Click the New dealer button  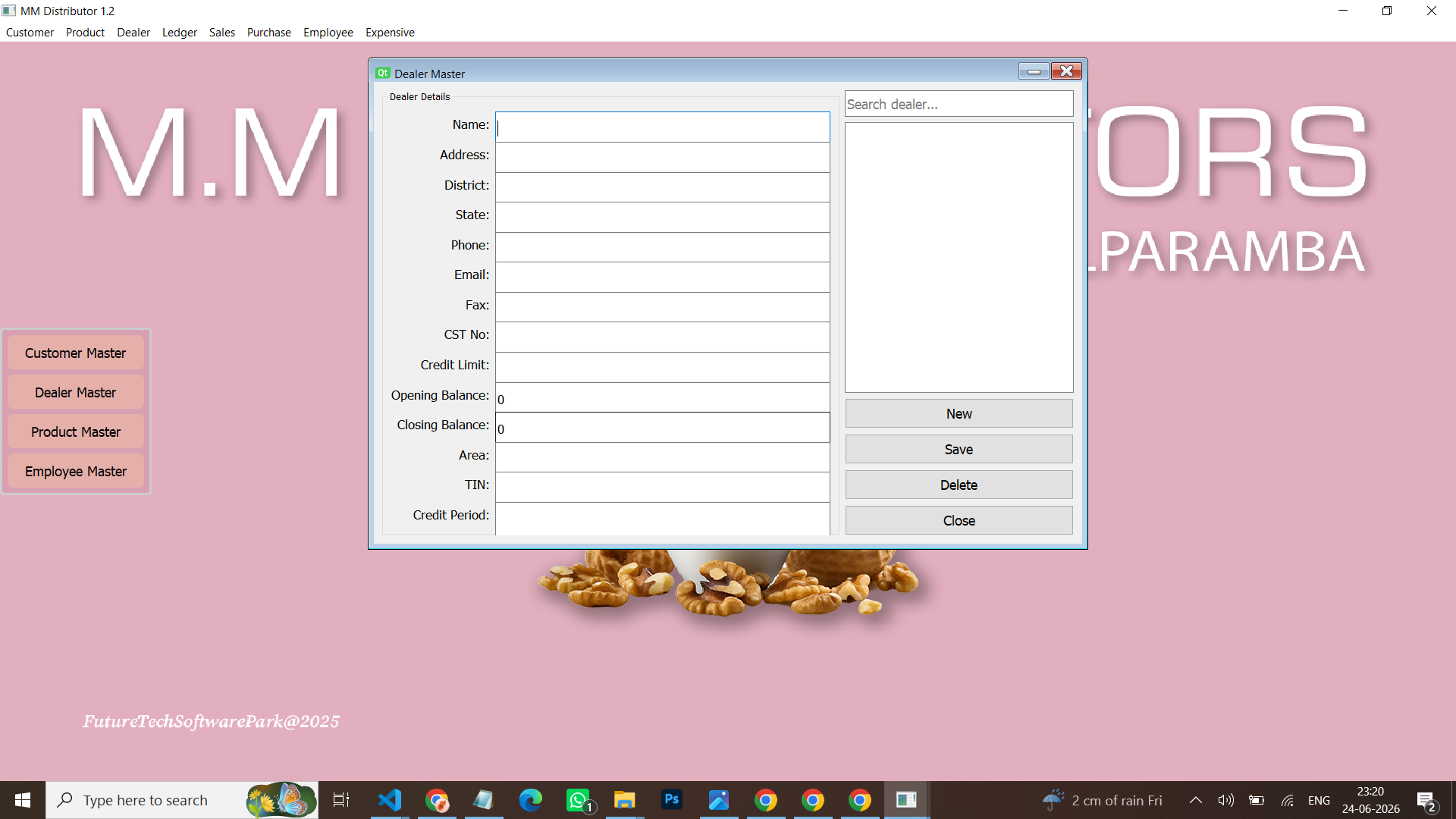click(x=959, y=414)
